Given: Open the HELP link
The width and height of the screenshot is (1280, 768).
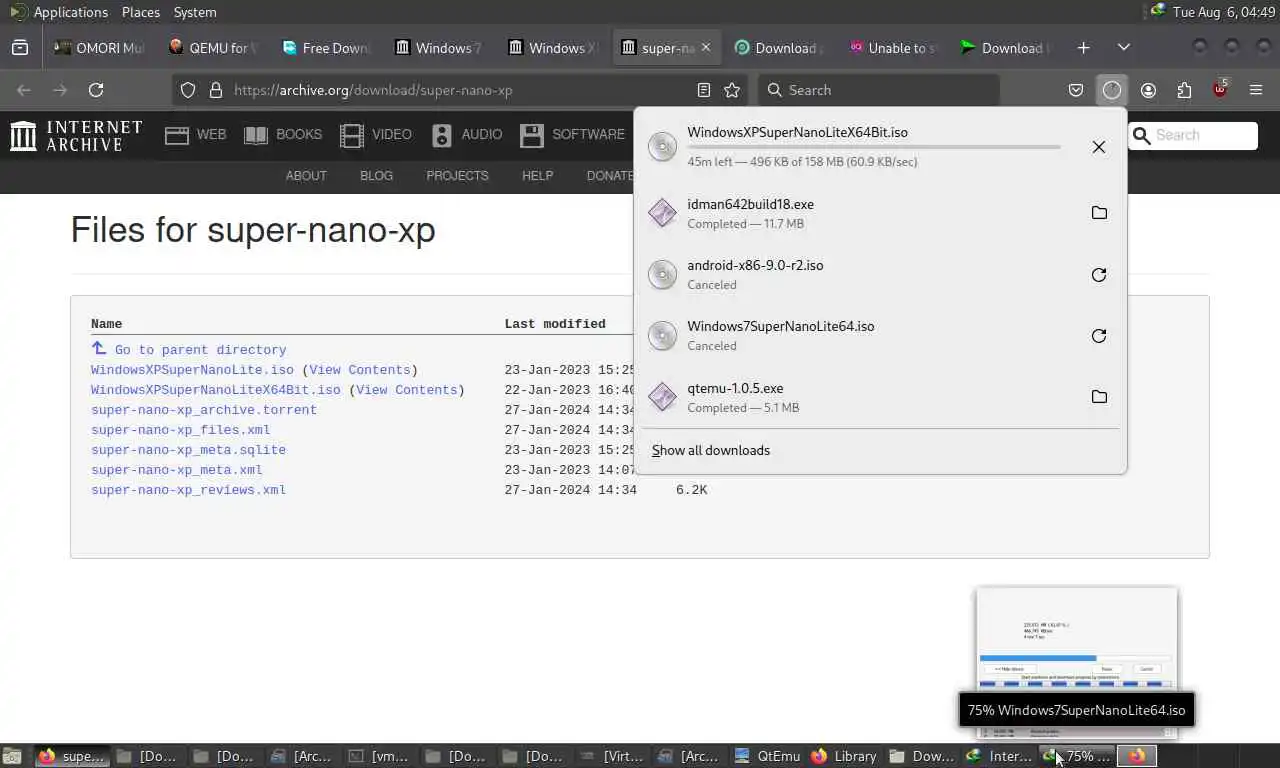Looking at the screenshot, I should coord(537,175).
